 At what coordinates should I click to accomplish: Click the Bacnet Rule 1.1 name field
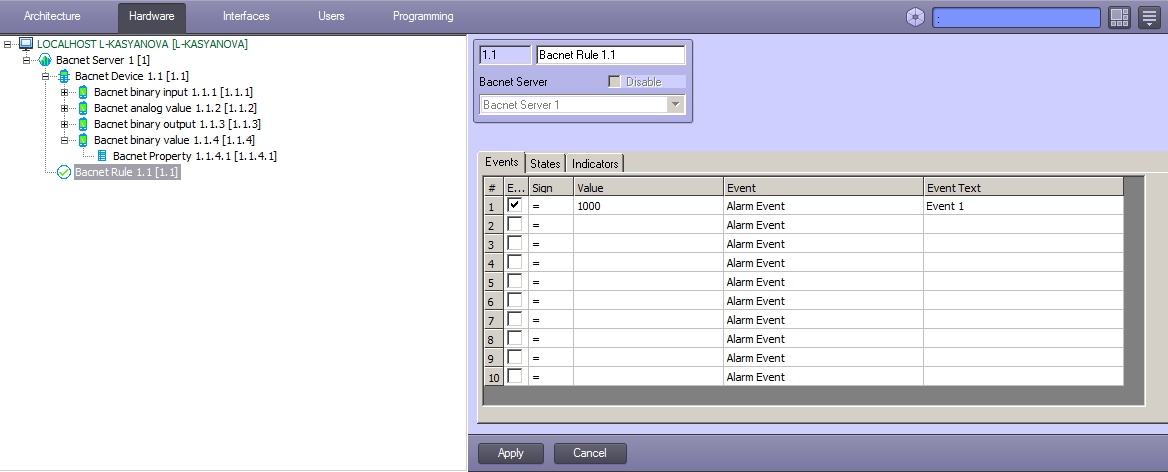610,55
